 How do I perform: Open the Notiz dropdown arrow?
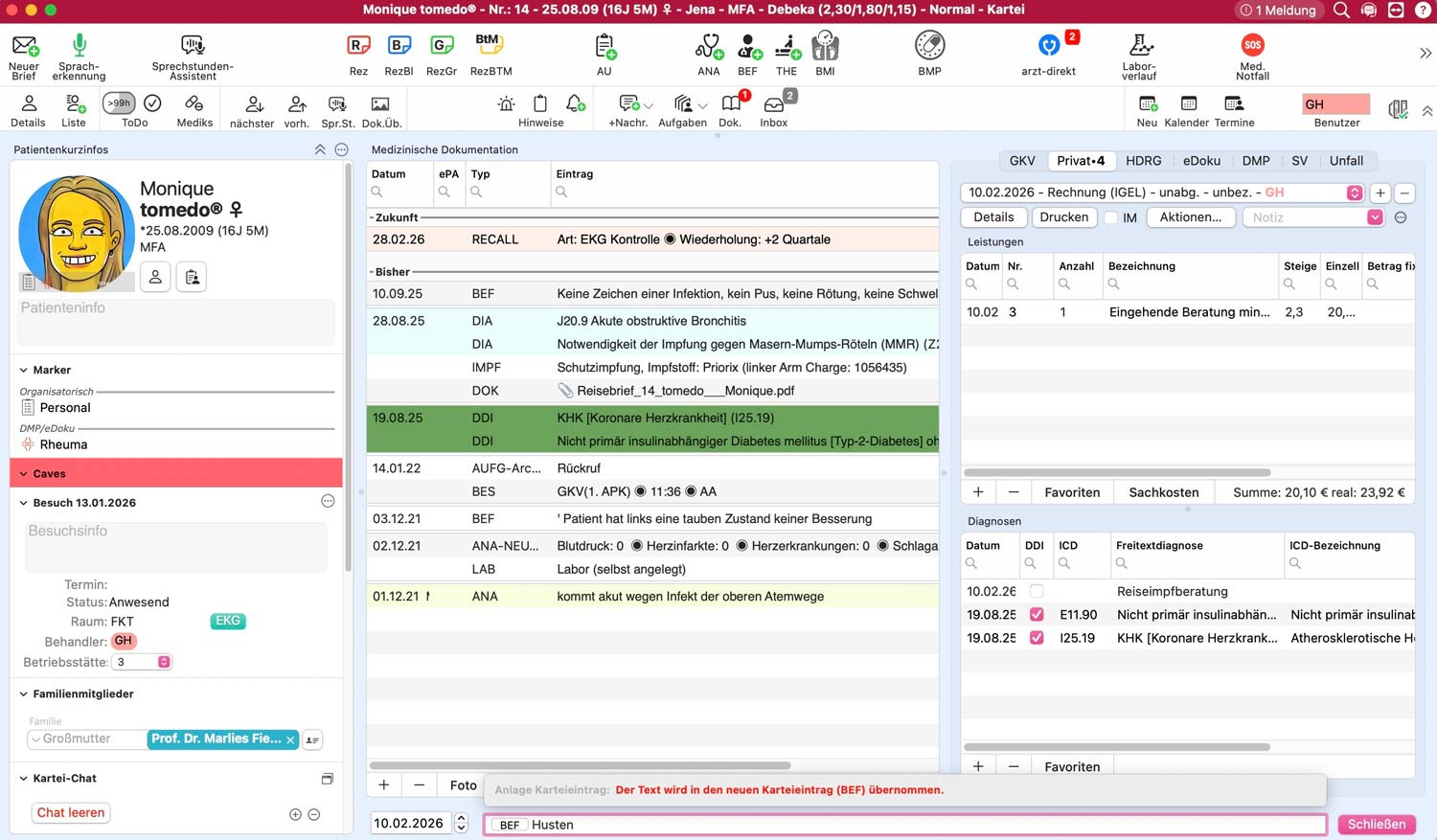pyautogui.click(x=1375, y=217)
